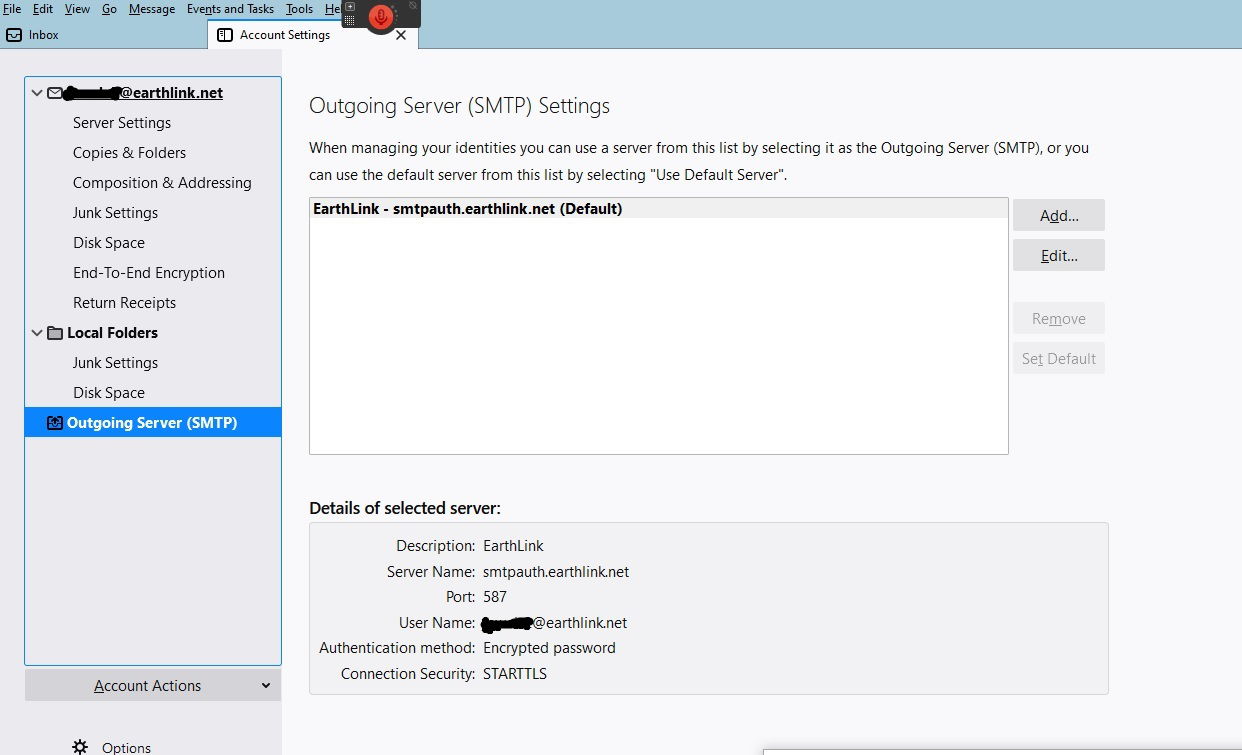1242x755 pixels.
Task: Click the folder icon beside Local Folders
Action: pyautogui.click(x=55, y=333)
